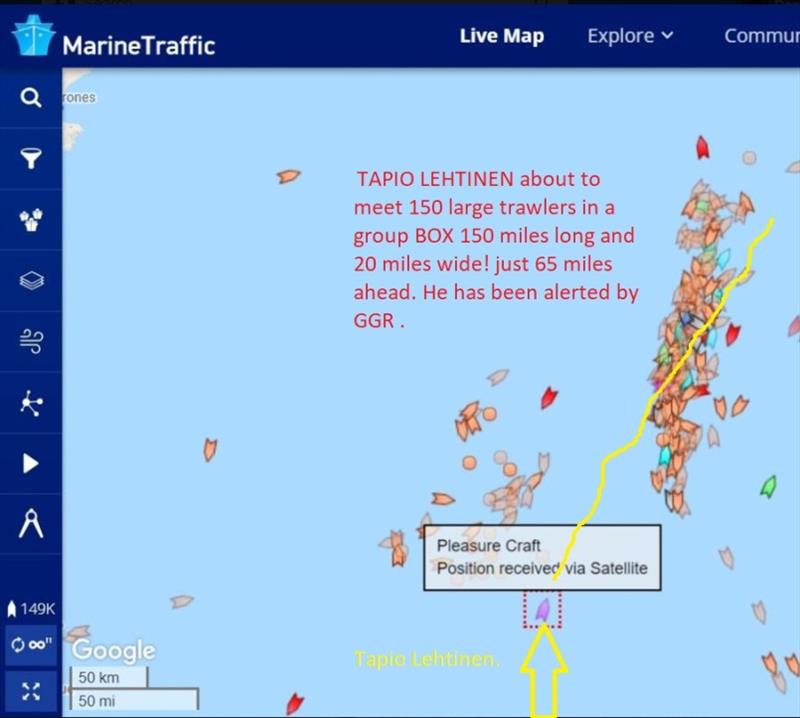This screenshot has width=800, height=718.
Task: Click the play voyage playback icon
Action: pyautogui.click(x=31, y=463)
